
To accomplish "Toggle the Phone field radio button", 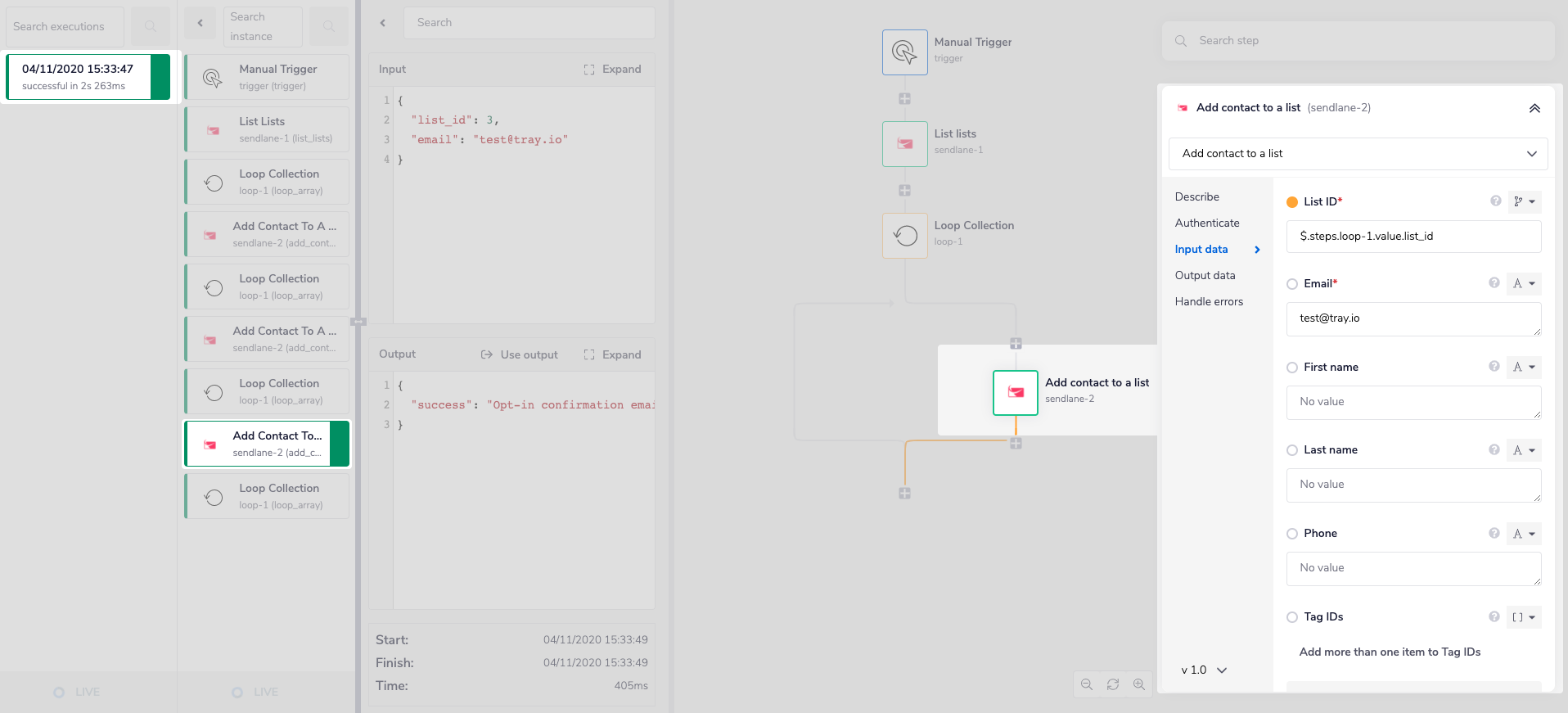I will (1292, 534).
